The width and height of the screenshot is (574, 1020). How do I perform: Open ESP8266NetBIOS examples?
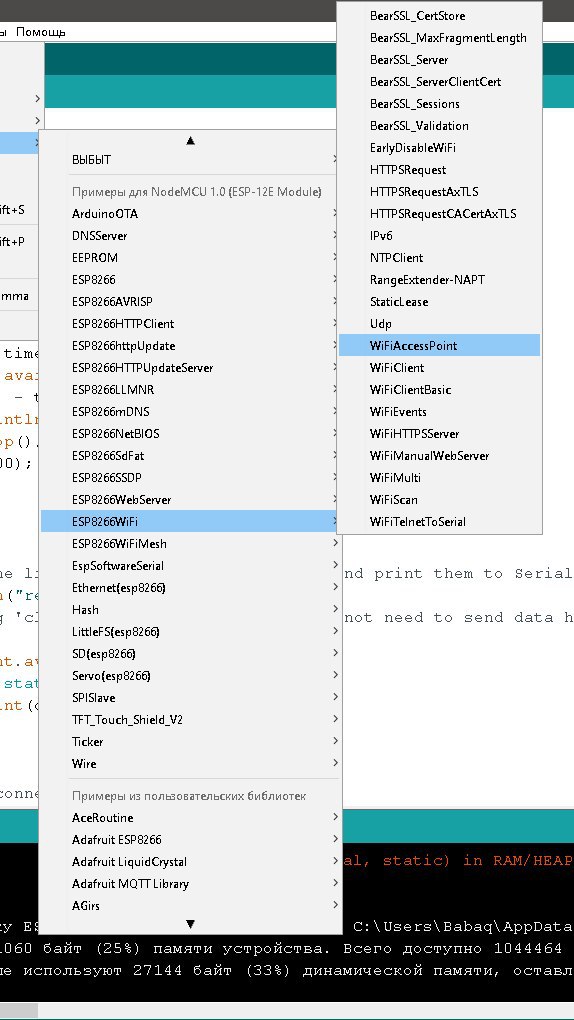190,434
